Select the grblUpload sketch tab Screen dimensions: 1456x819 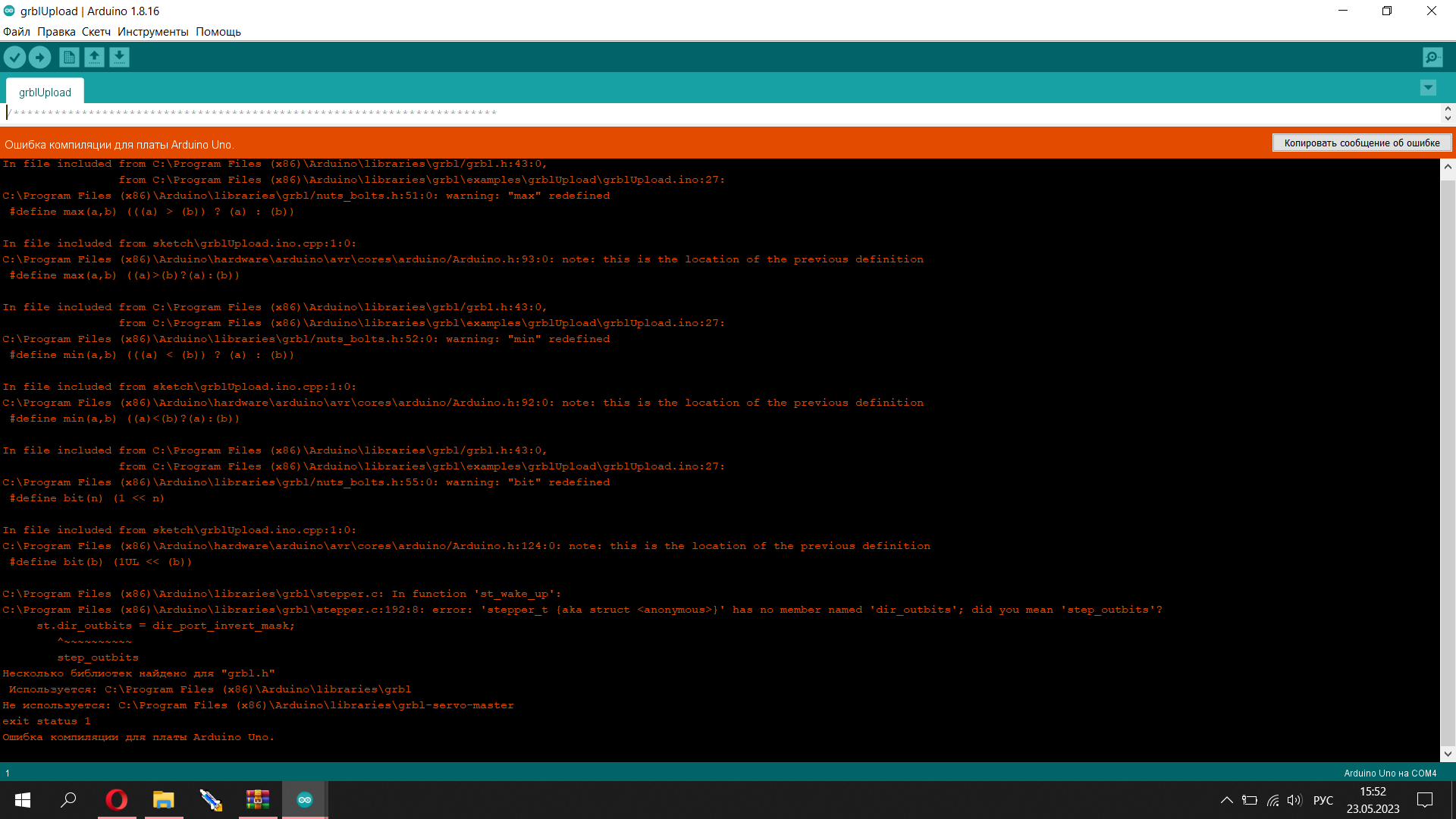tap(45, 92)
